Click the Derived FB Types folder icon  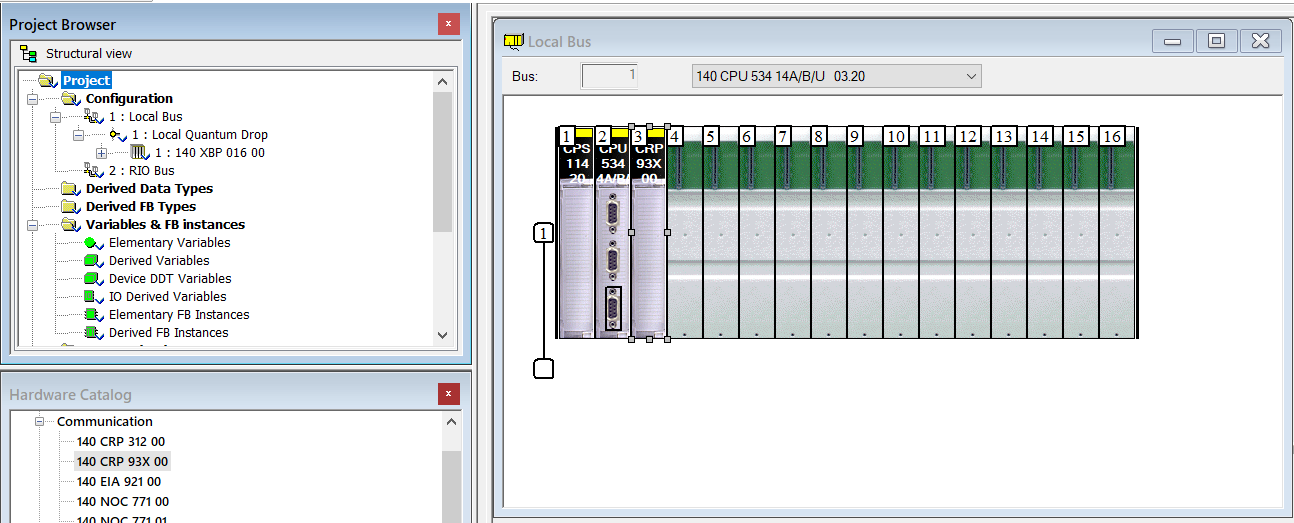71,207
